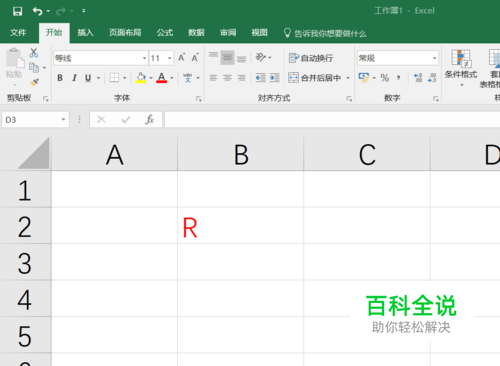Open 条件格式 conditional formatting
The width and height of the screenshot is (500, 366).
pos(461,68)
